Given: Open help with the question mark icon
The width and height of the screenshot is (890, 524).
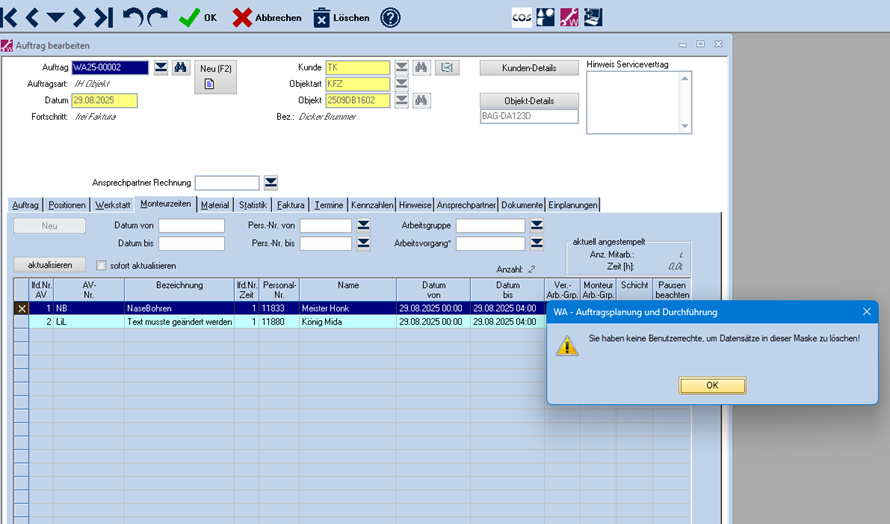Looking at the screenshot, I should tap(390, 17).
